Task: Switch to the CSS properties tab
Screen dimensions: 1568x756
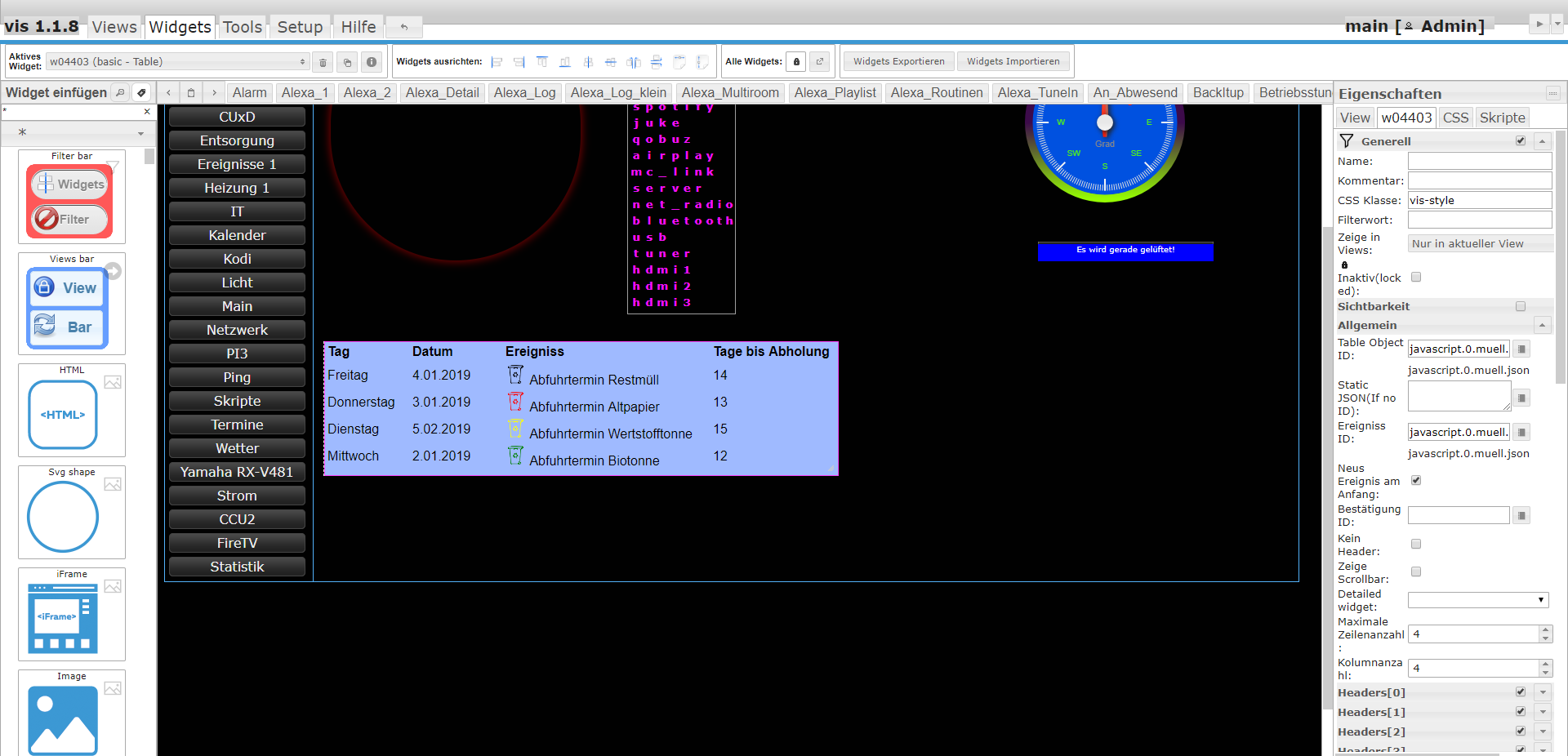Action: [1455, 118]
